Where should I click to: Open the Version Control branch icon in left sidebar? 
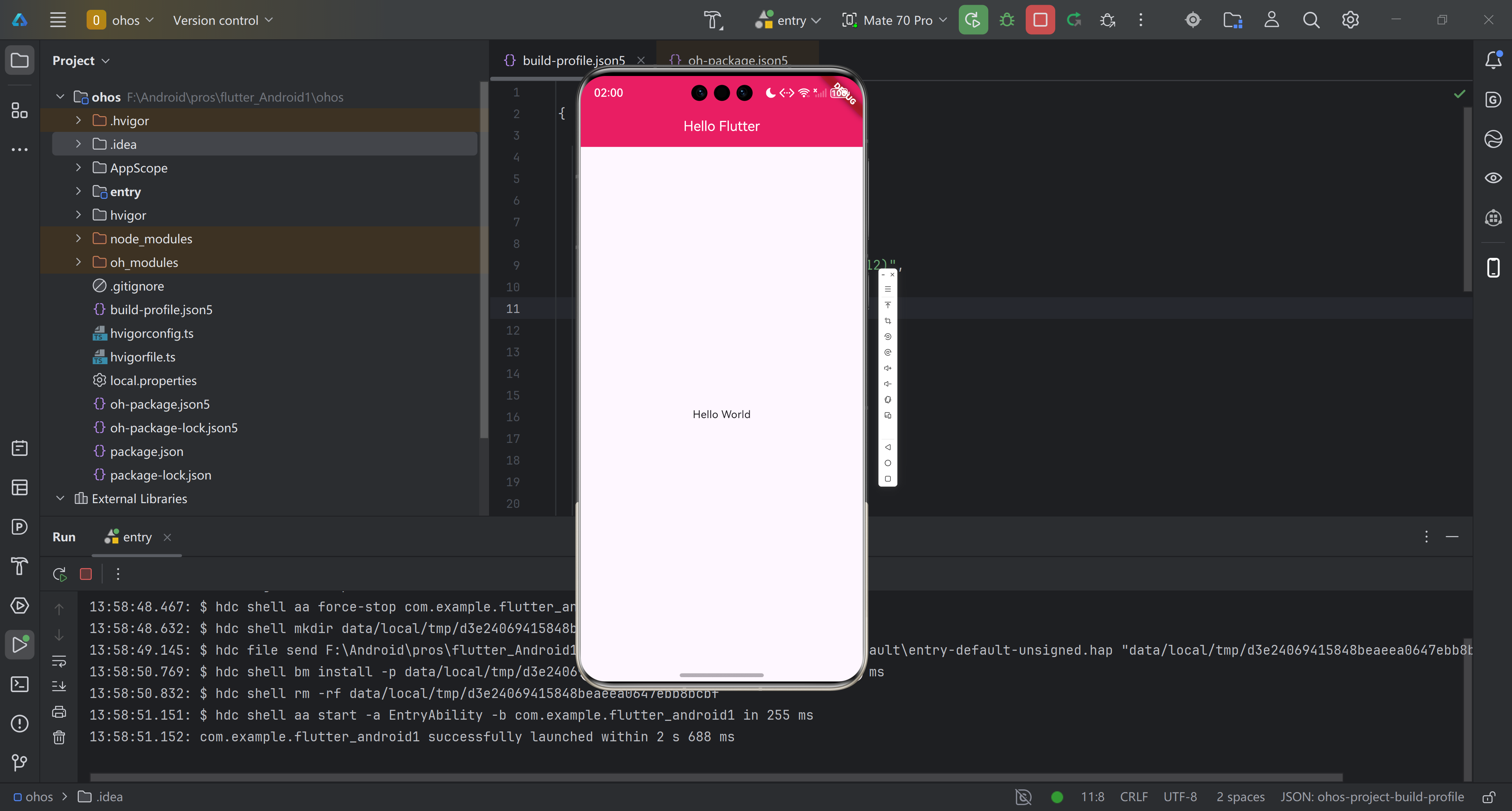19,762
